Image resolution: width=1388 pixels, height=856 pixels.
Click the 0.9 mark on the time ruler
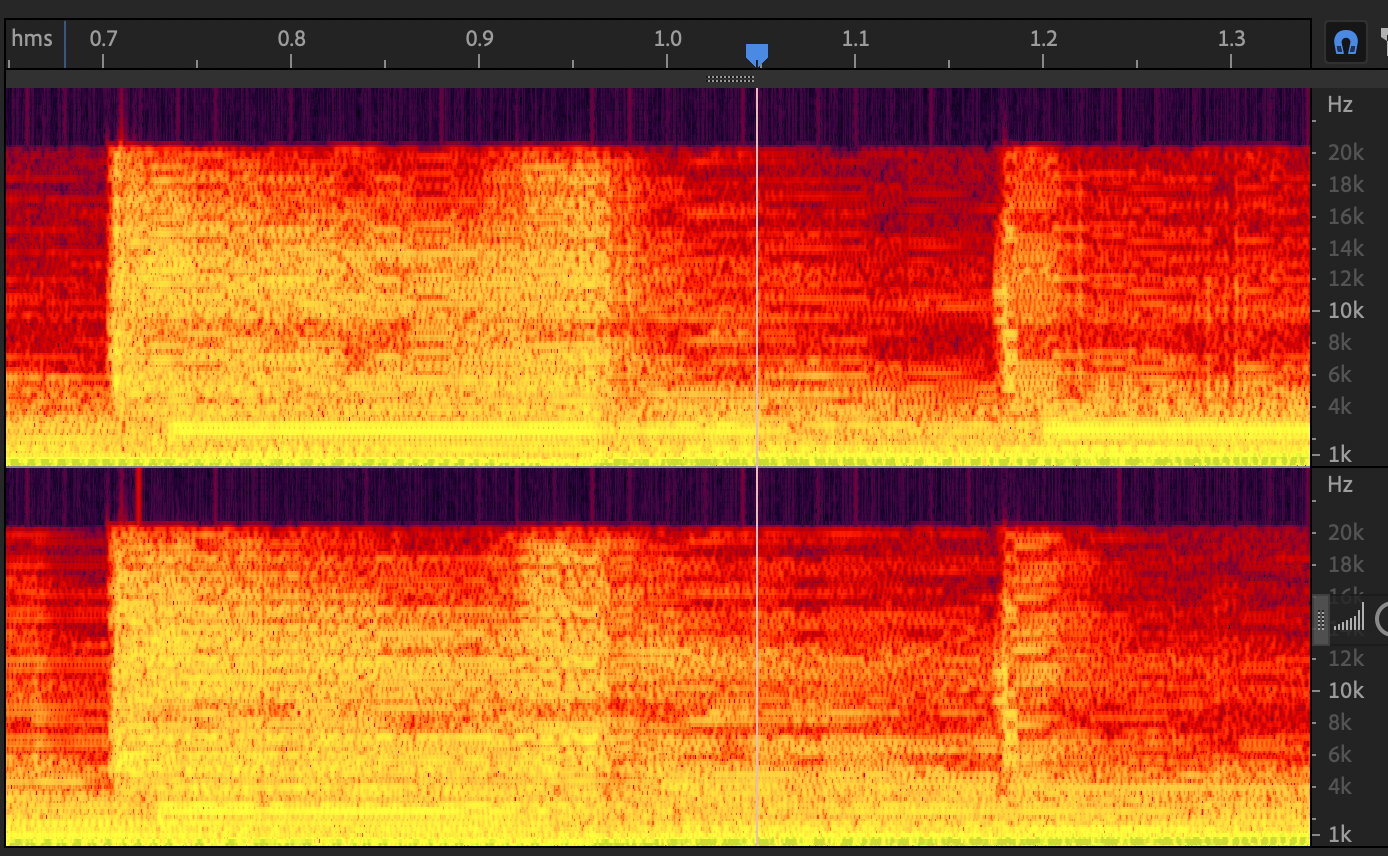pos(479,39)
